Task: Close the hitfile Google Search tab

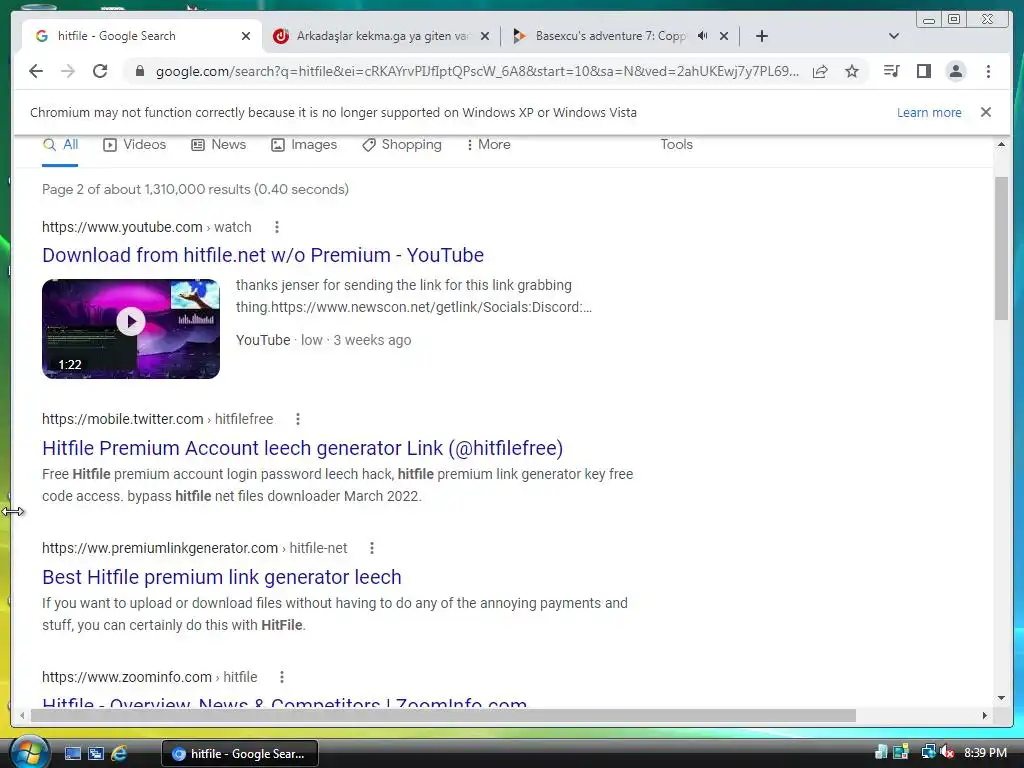Action: click(246, 36)
